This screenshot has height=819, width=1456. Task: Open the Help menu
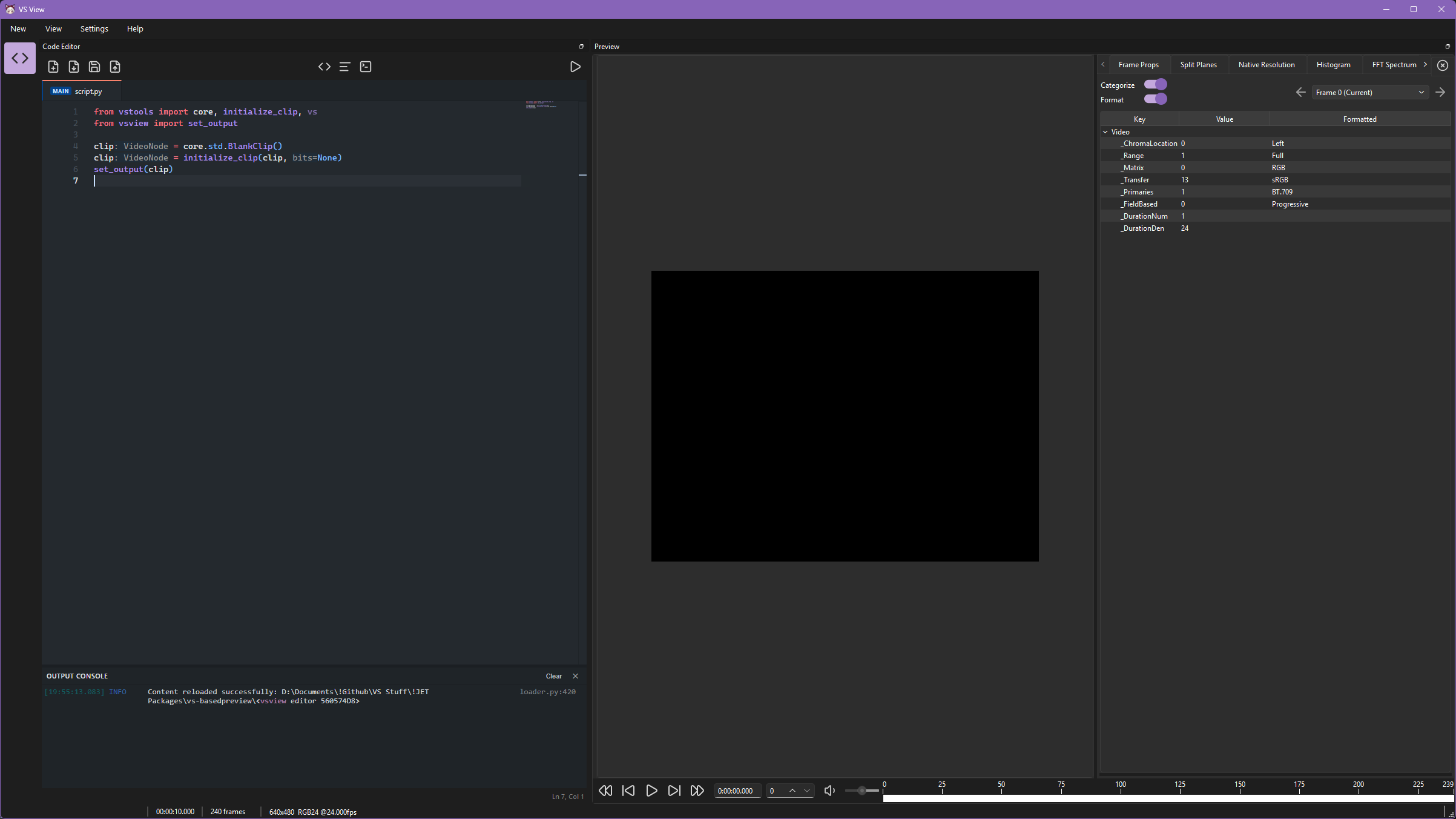(x=135, y=28)
